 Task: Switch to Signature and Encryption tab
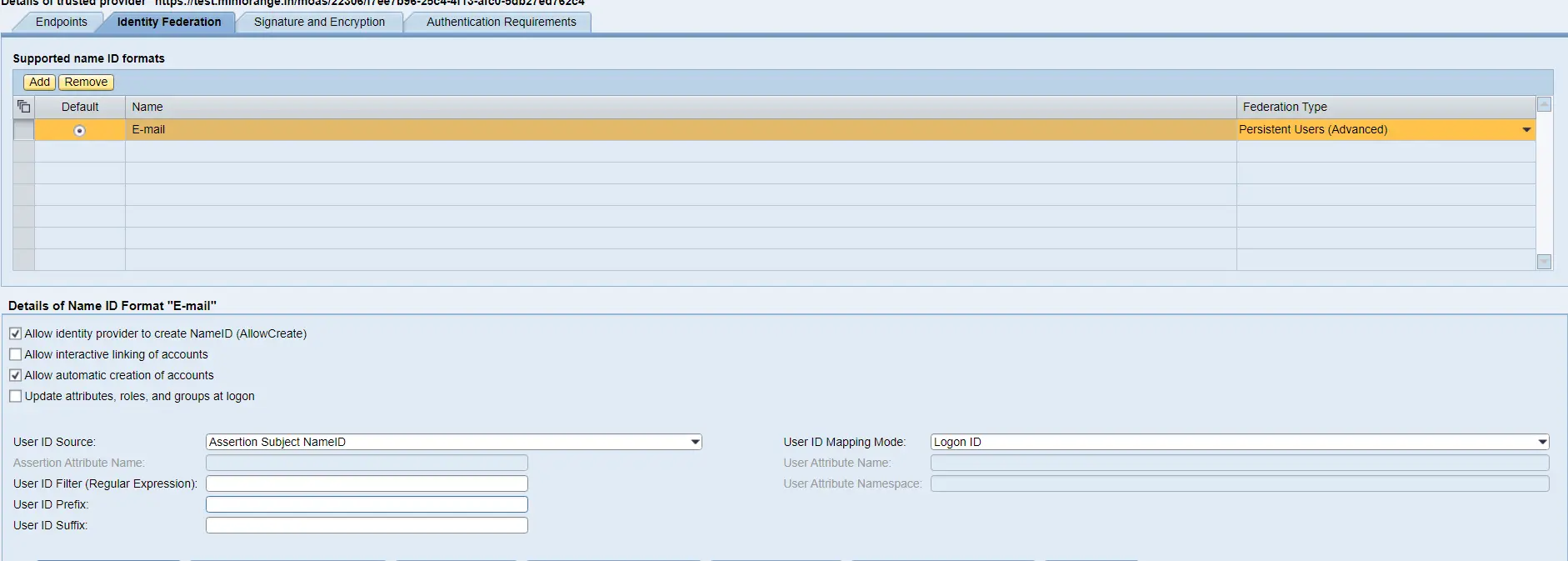(x=319, y=22)
